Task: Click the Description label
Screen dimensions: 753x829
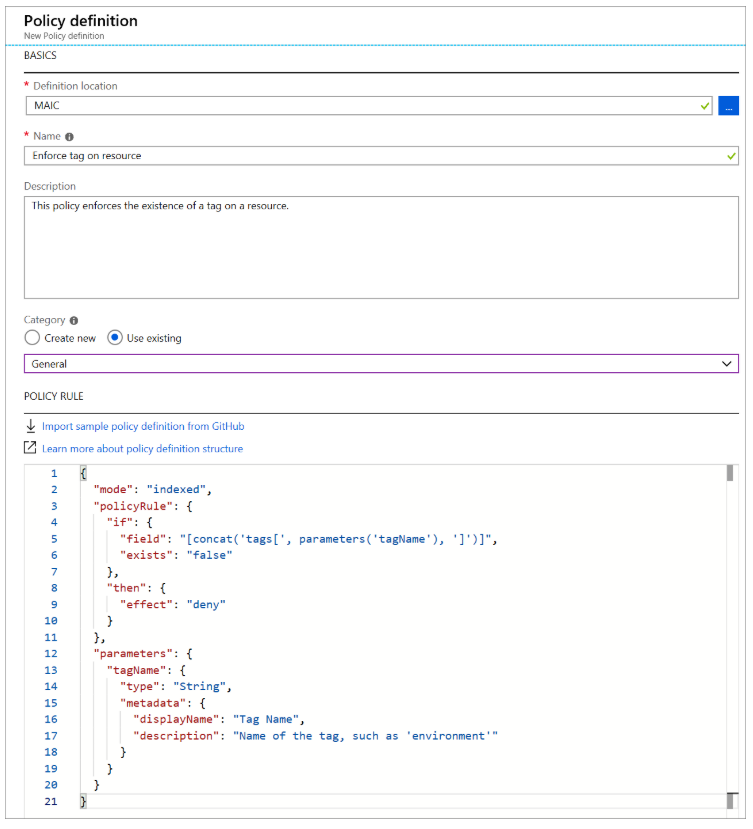Action: [50, 186]
